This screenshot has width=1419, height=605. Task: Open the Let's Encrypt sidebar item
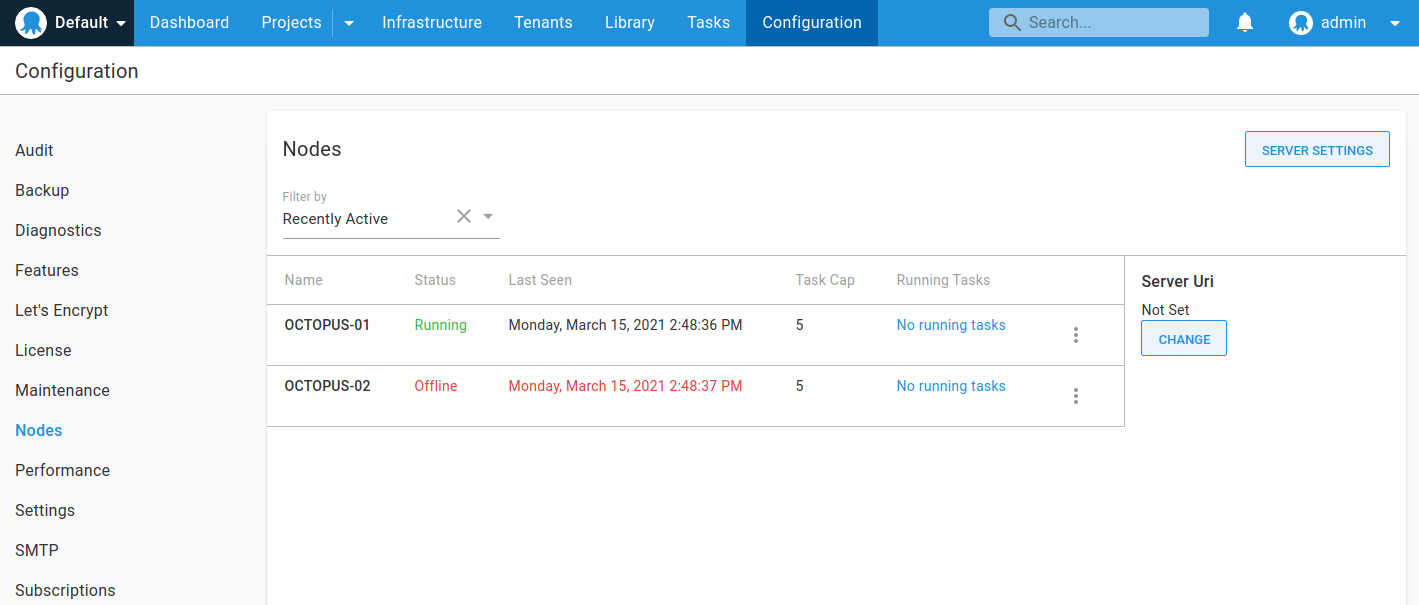[x=62, y=310]
